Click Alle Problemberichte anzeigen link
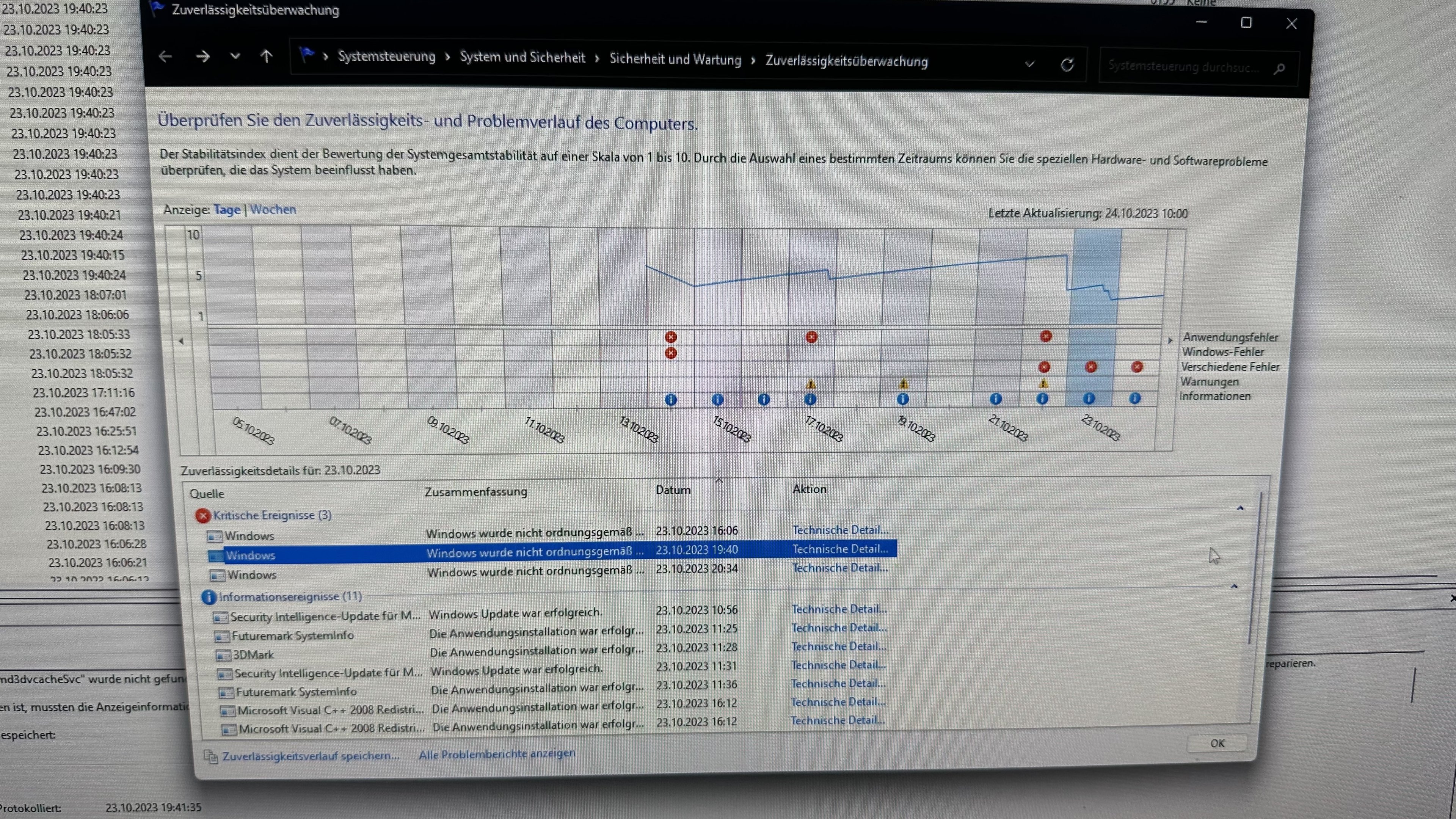The width and height of the screenshot is (1456, 819). (497, 753)
